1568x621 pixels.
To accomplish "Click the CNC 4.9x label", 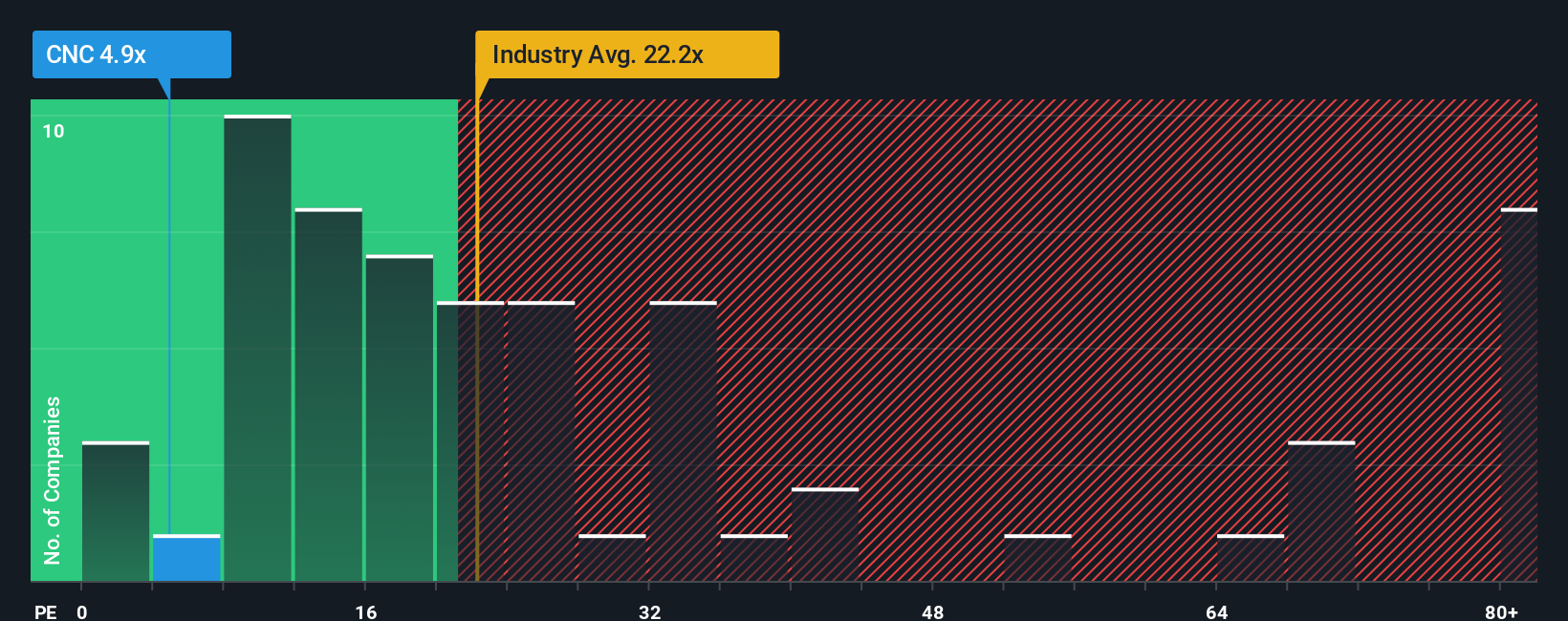I will (x=131, y=54).
